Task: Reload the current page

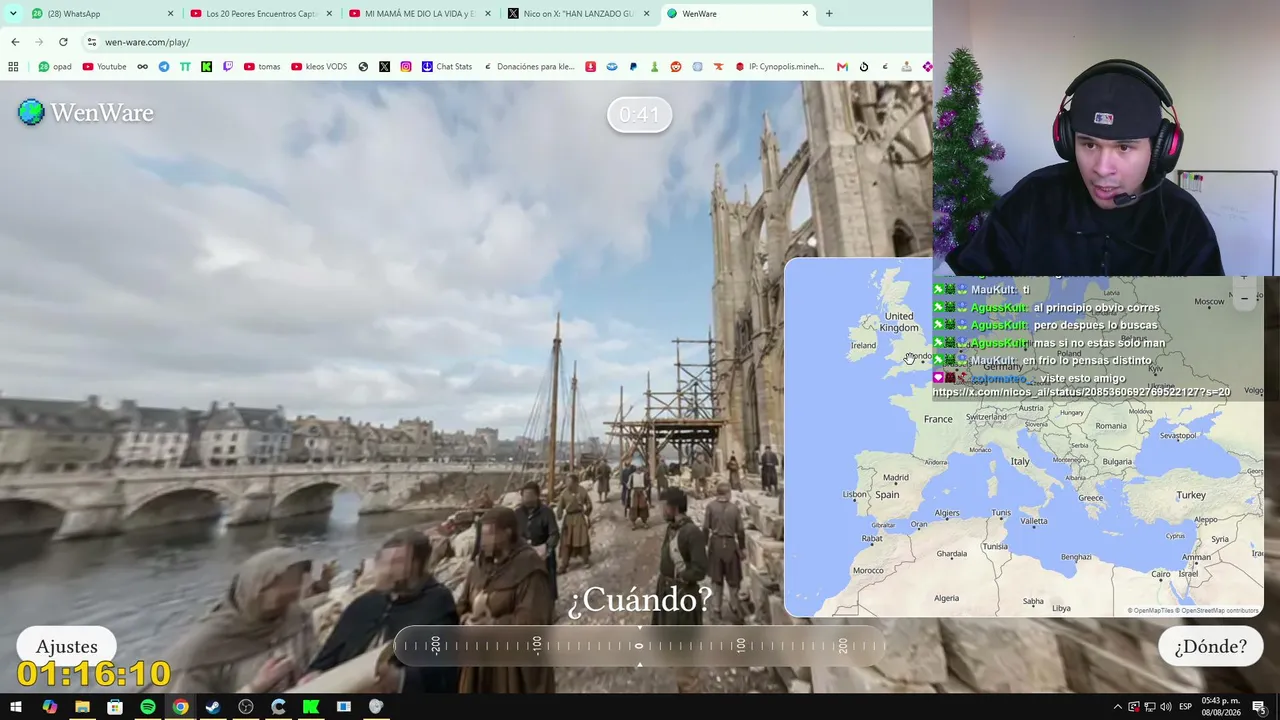Action: coord(63,42)
